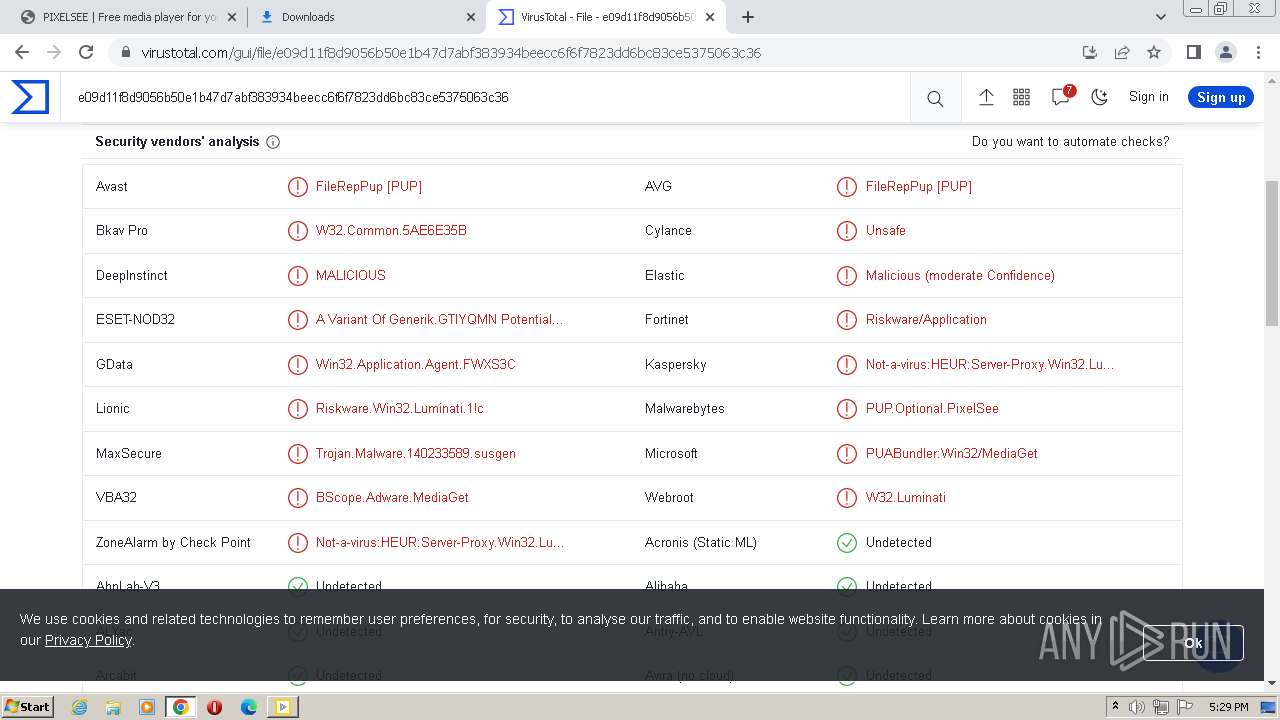Screen dimensions: 1280x720
Task: Click the browser address bar URL
Action: click(x=451, y=53)
